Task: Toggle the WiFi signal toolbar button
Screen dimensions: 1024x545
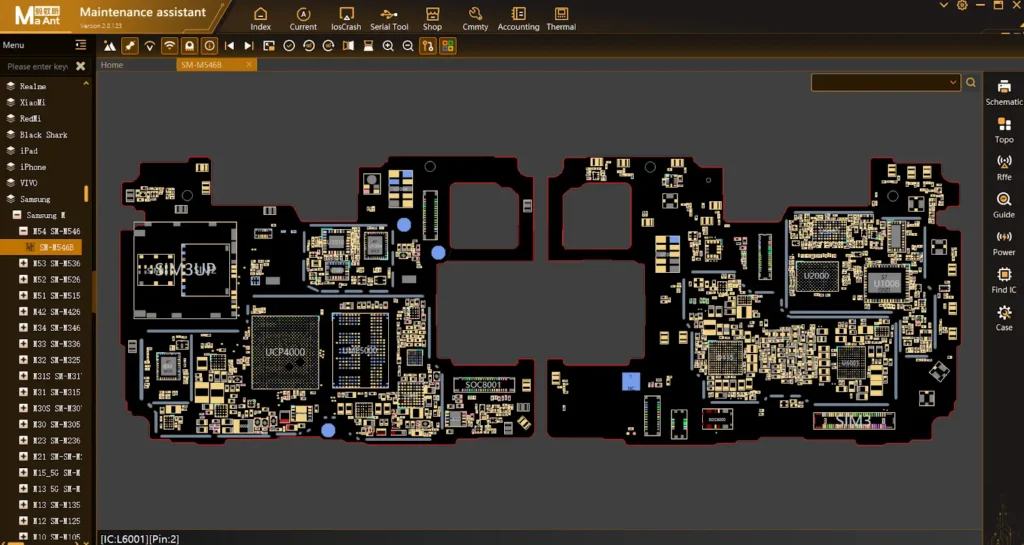Action: (169, 46)
